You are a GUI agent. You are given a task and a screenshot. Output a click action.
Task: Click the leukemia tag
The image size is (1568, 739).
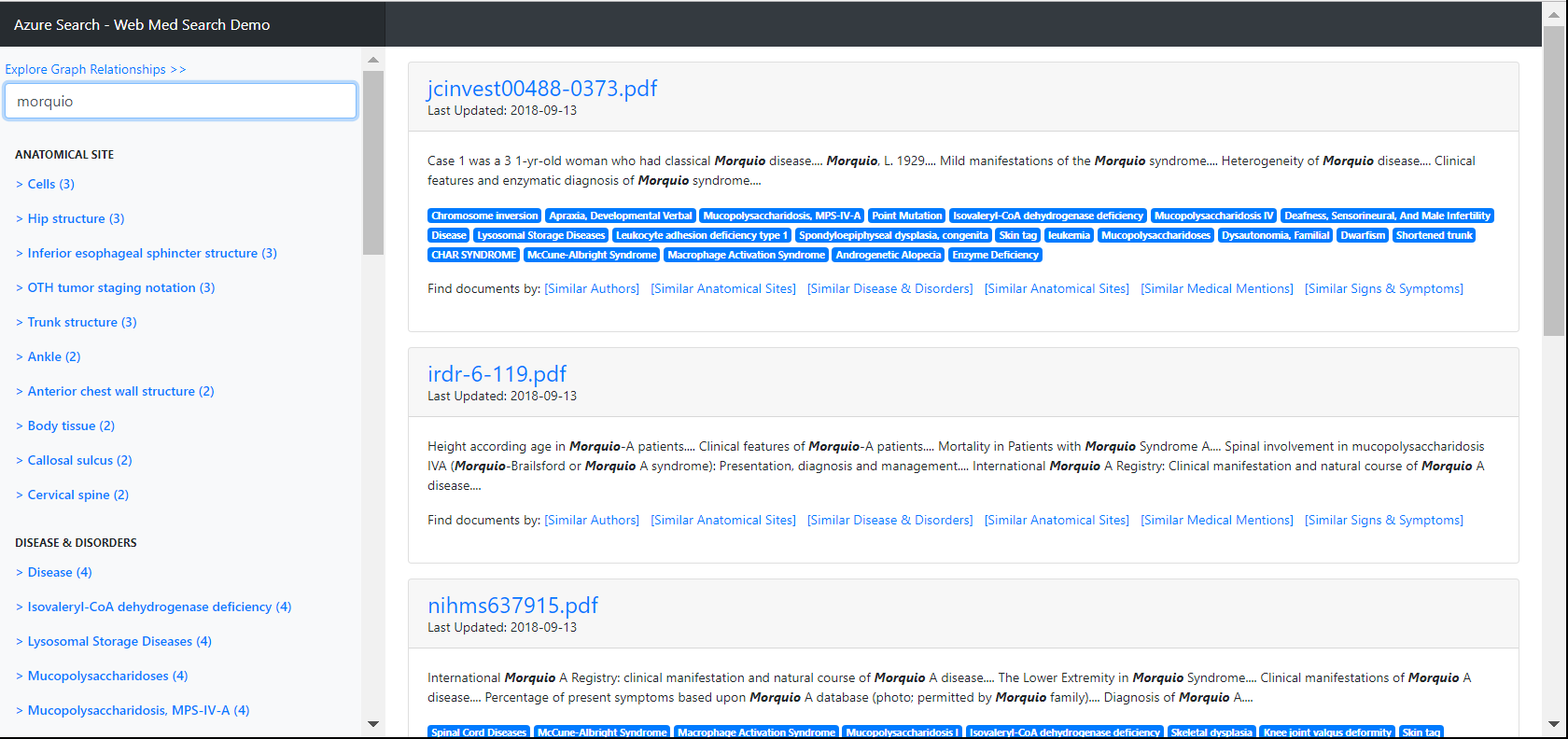[1069, 235]
